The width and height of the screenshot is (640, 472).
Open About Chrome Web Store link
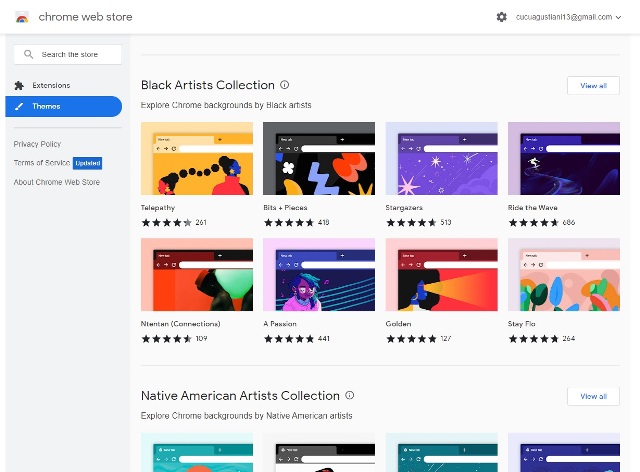tap(57, 182)
